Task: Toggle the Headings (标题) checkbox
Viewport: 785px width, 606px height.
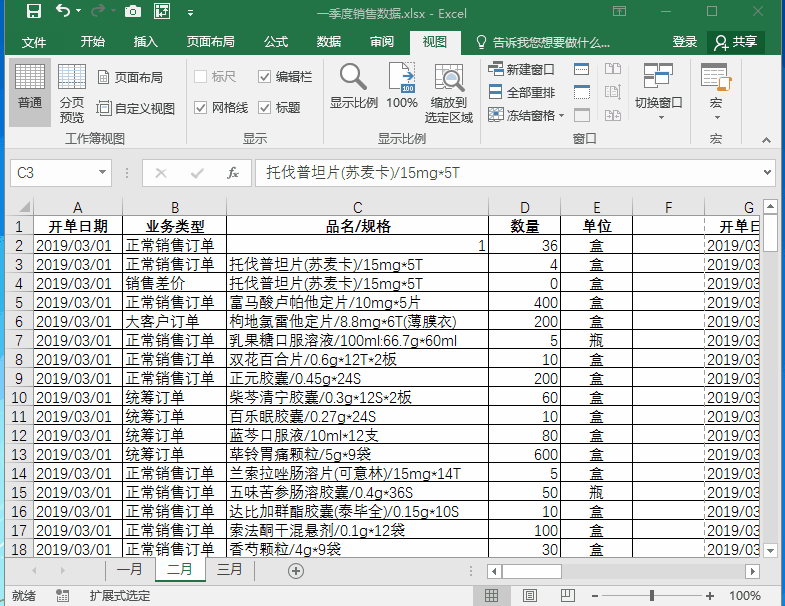Action: 264,108
